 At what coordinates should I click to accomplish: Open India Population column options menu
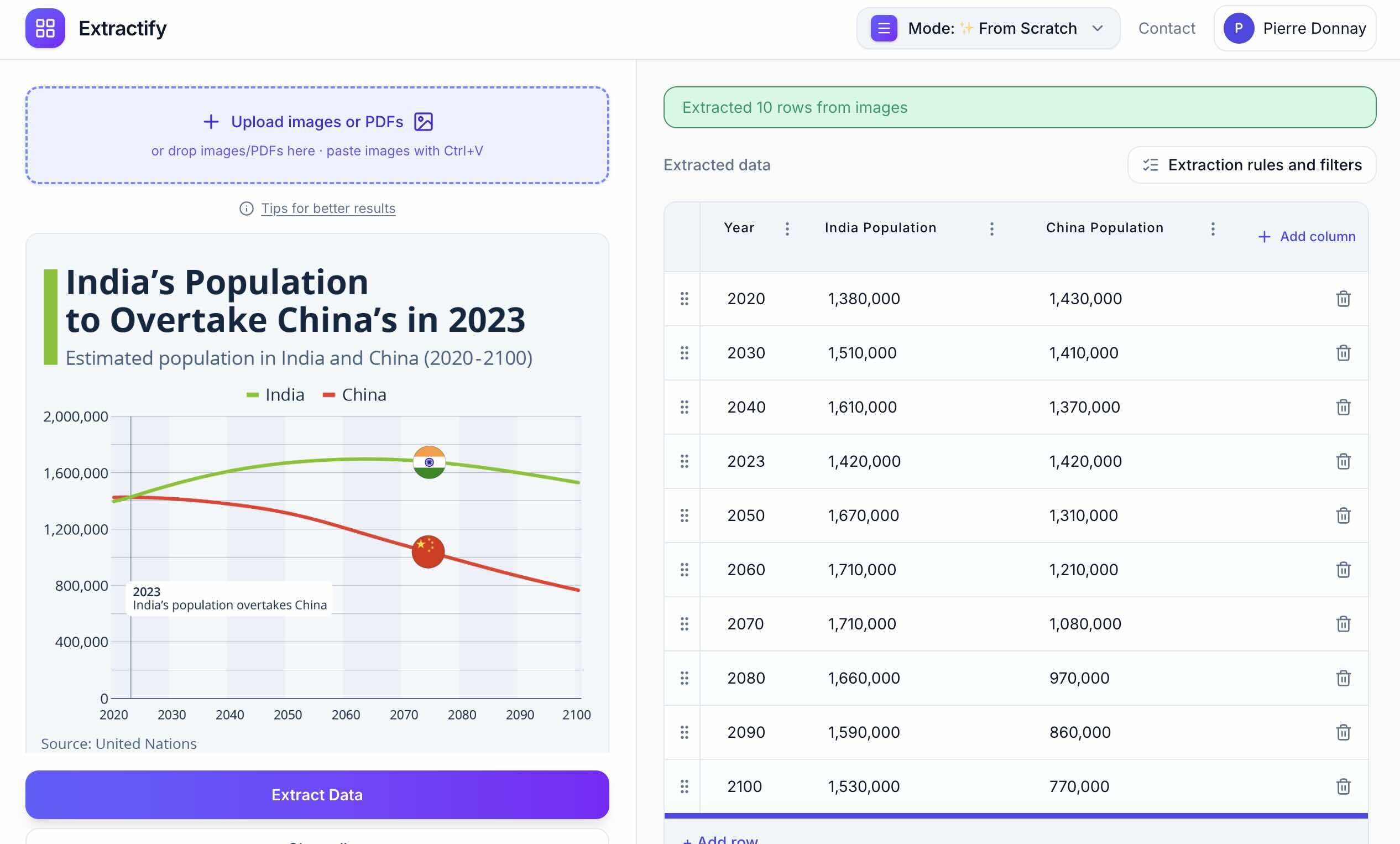pyautogui.click(x=991, y=228)
